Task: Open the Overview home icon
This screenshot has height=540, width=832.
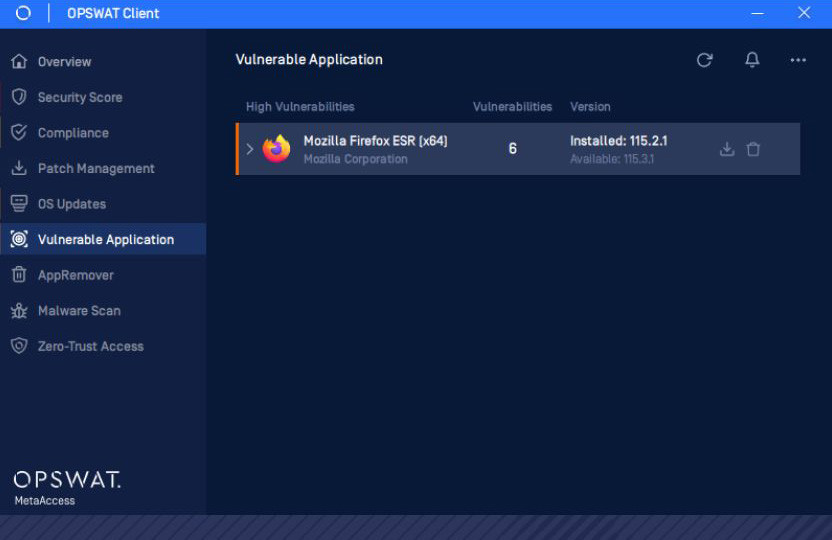Action: (19, 62)
